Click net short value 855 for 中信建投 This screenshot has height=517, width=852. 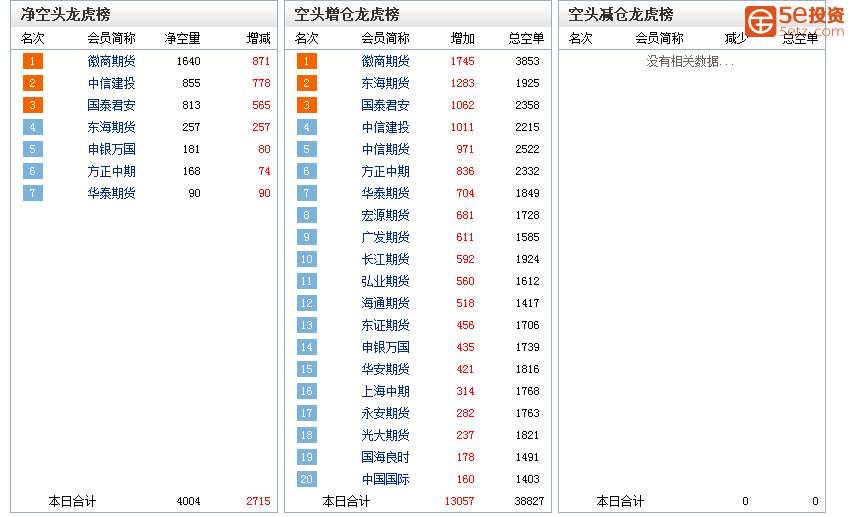[191, 83]
